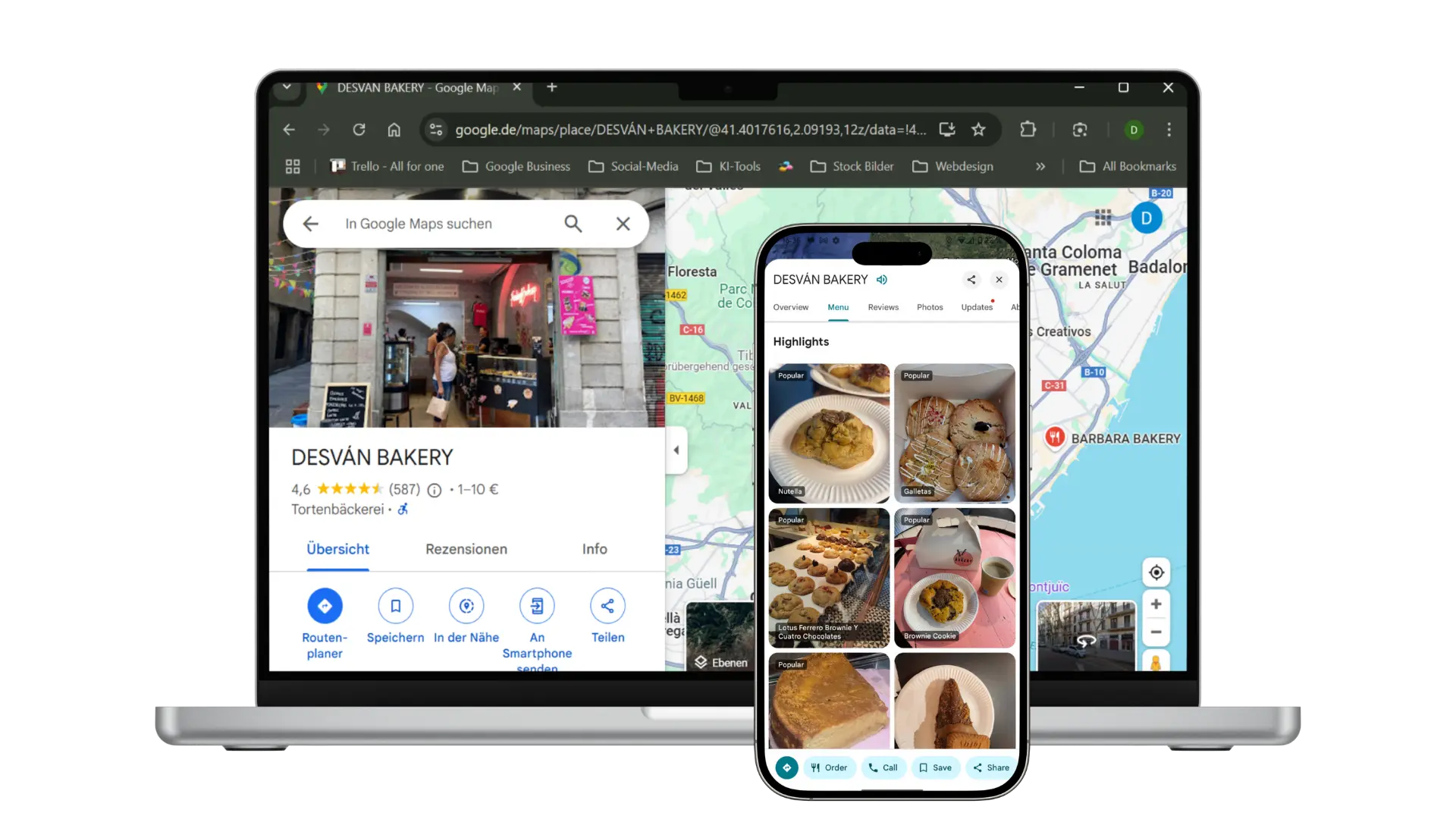
Task: Open the tab search dropdown arrow
Action: tap(287, 87)
